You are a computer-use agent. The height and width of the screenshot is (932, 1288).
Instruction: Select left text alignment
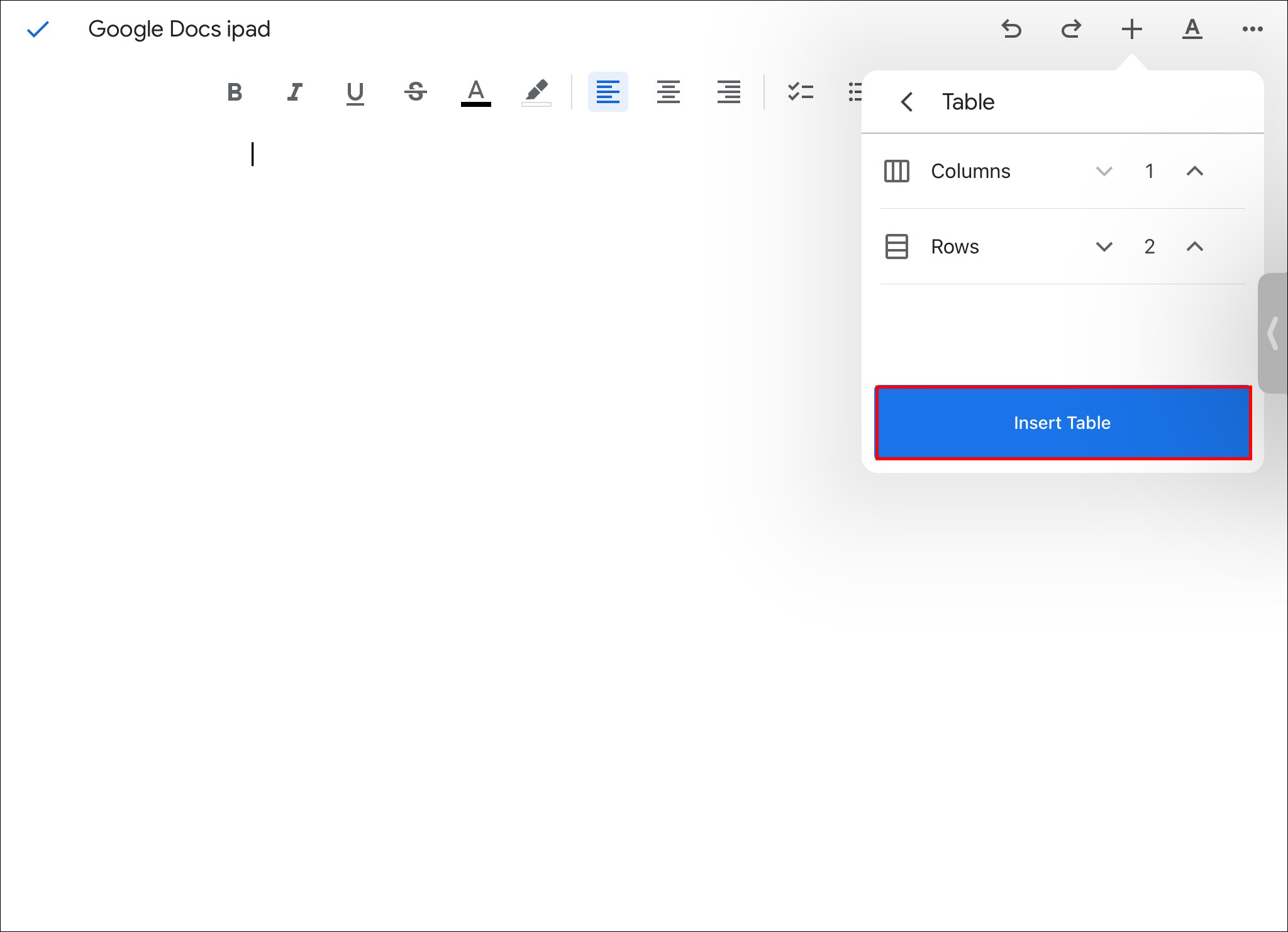(608, 92)
